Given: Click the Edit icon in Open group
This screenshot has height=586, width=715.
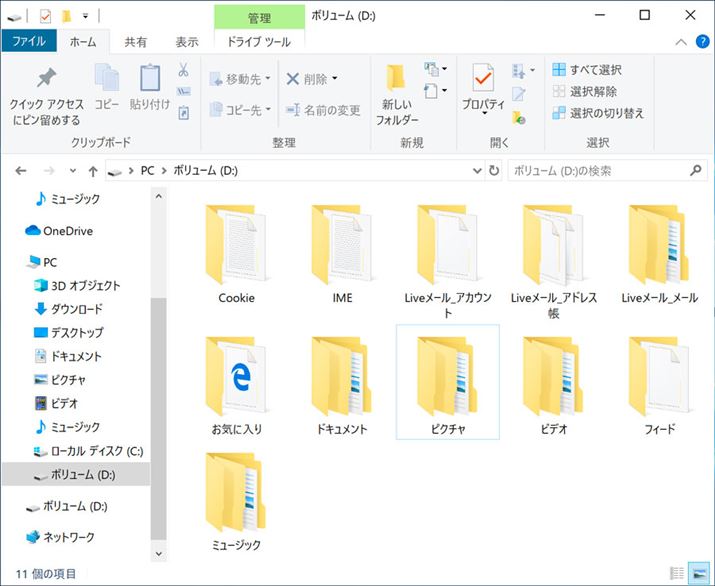Looking at the screenshot, I should click(518, 94).
